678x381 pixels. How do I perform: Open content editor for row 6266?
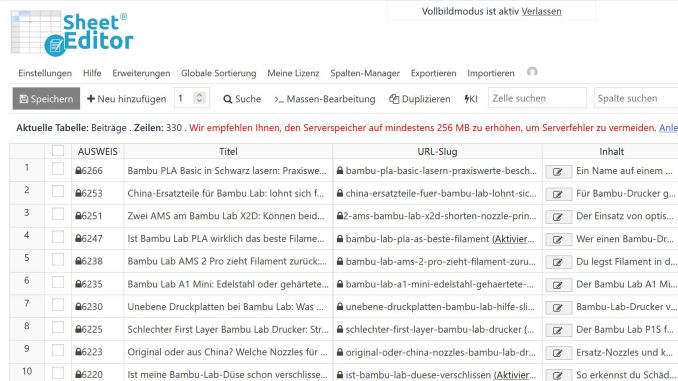point(558,172)
